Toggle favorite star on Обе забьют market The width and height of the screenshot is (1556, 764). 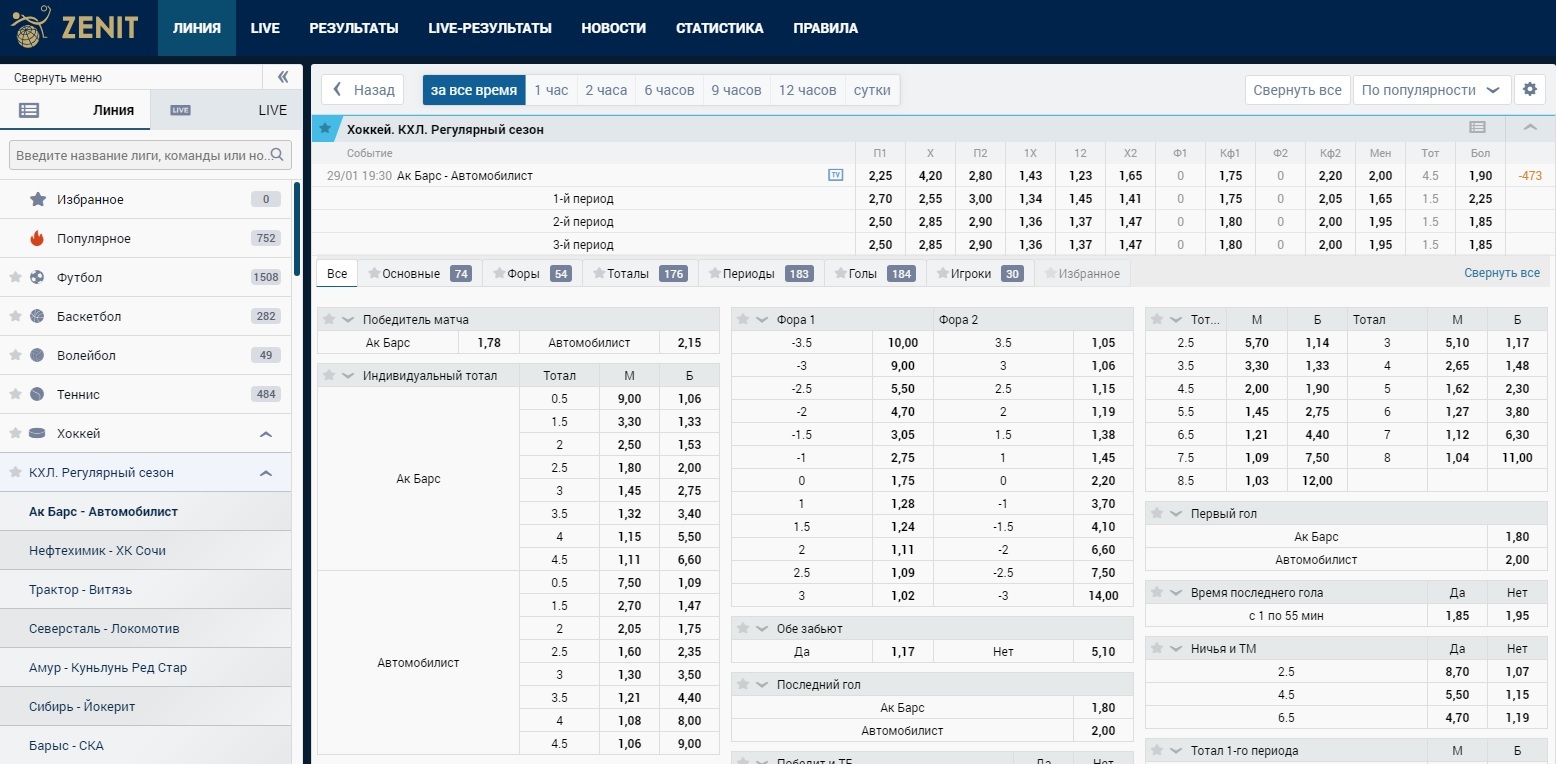coord(743,629)
